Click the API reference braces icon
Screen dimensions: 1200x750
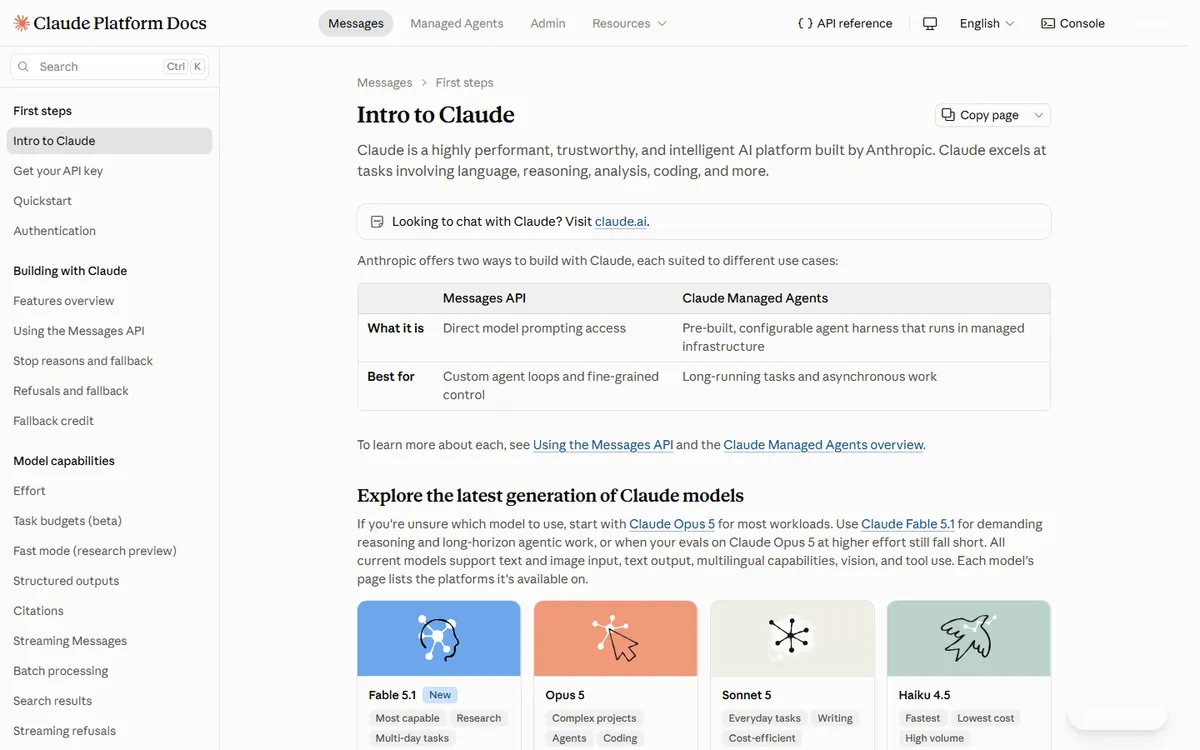point(805,23)
